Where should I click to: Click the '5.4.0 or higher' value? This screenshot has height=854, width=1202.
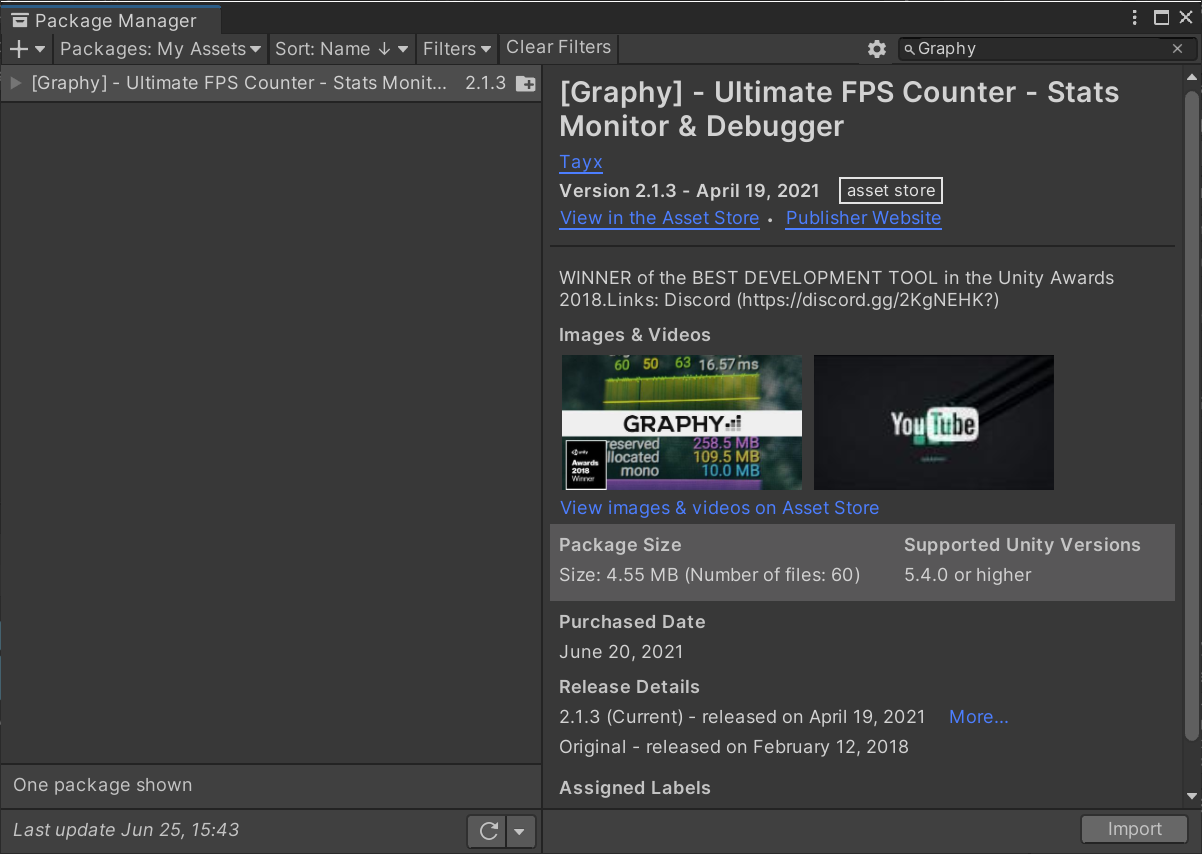pyautogui.click(x=967, y=575)
